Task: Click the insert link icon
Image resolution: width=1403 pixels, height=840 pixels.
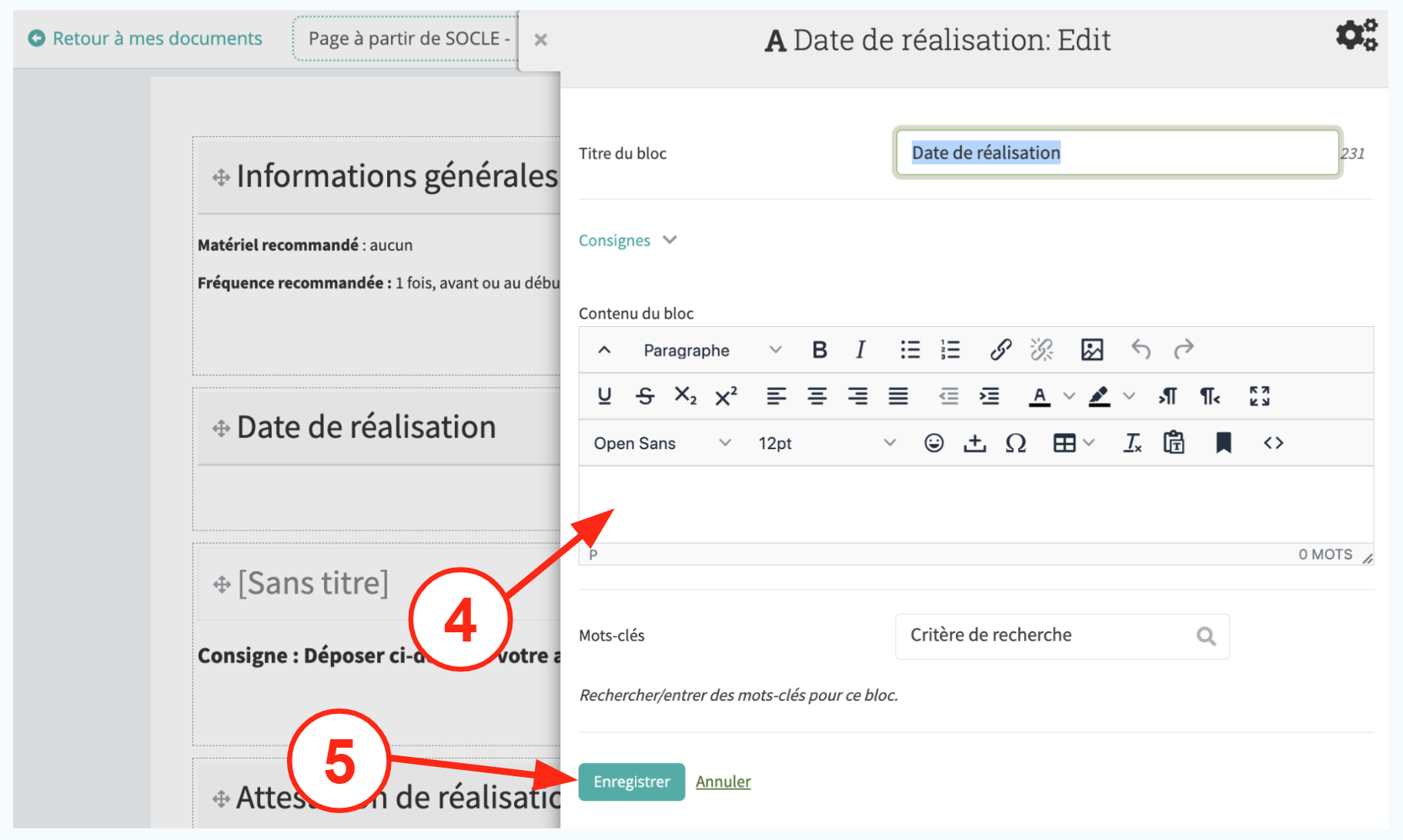Action: coord(1000,350)
